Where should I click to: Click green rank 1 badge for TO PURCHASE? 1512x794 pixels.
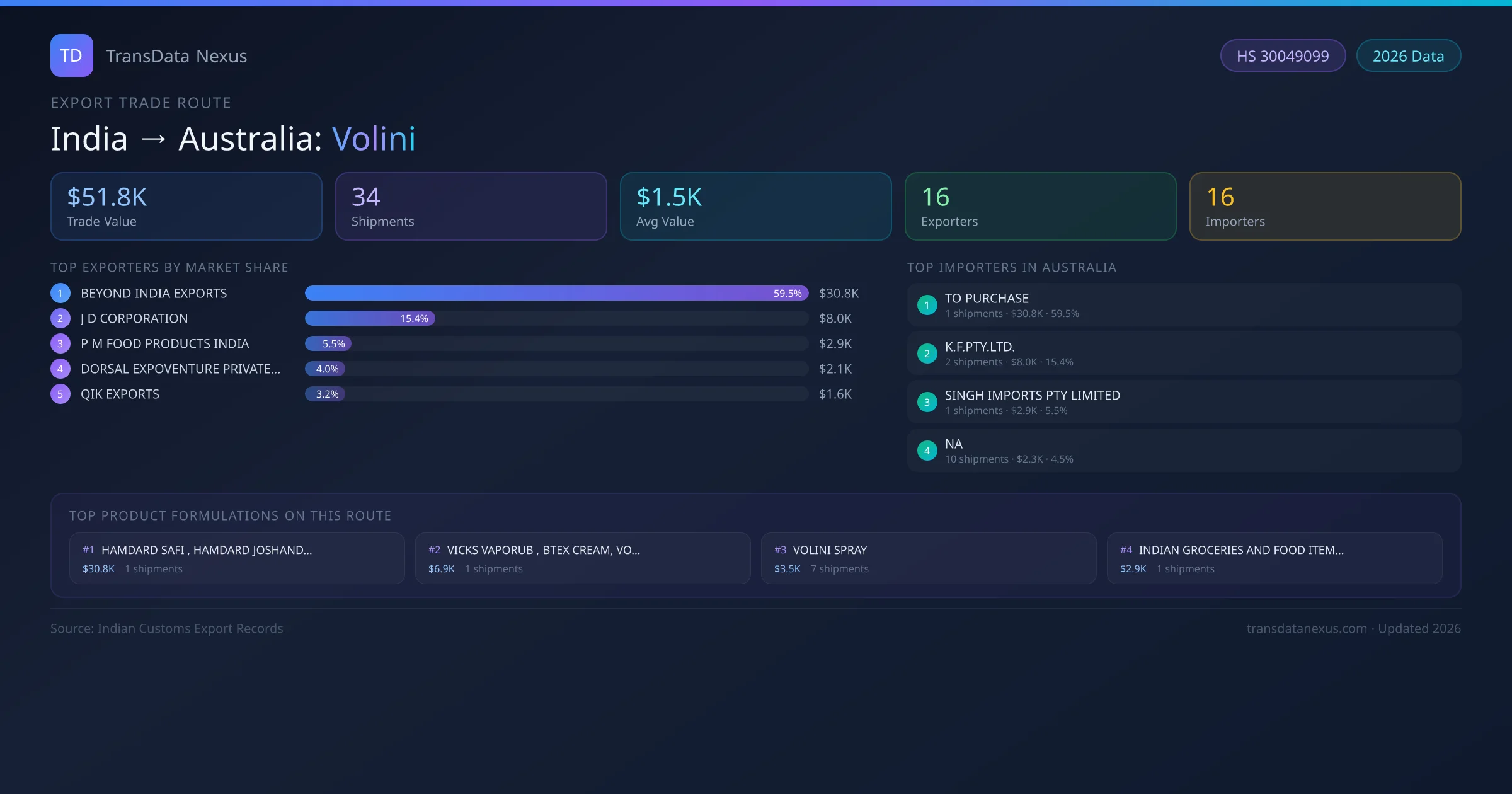click(927, 305)
